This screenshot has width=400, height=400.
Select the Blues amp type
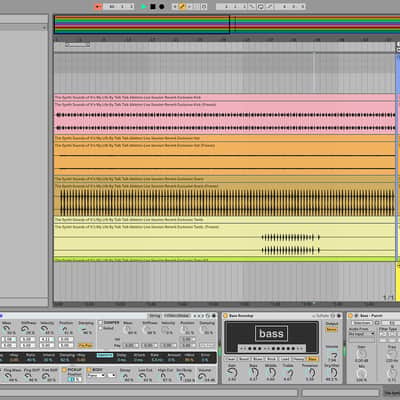258,359
